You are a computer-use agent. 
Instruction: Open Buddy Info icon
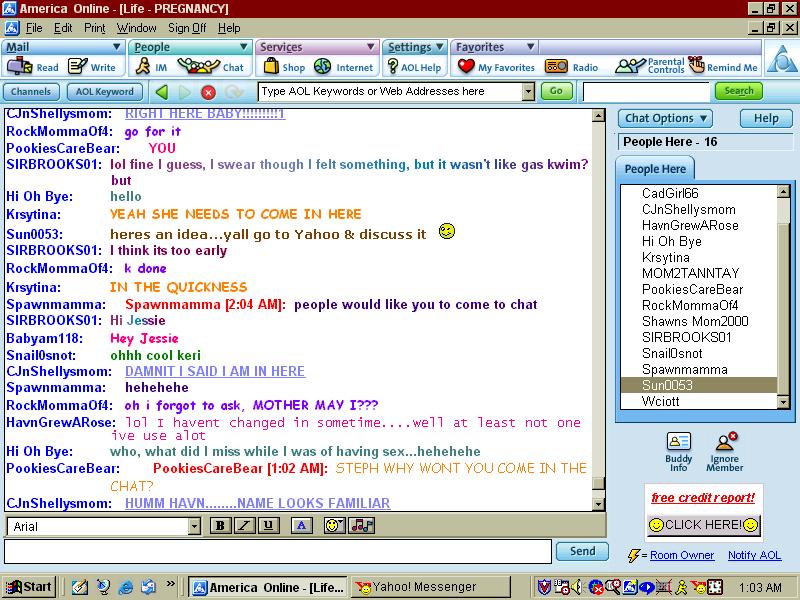pos(679,452)
